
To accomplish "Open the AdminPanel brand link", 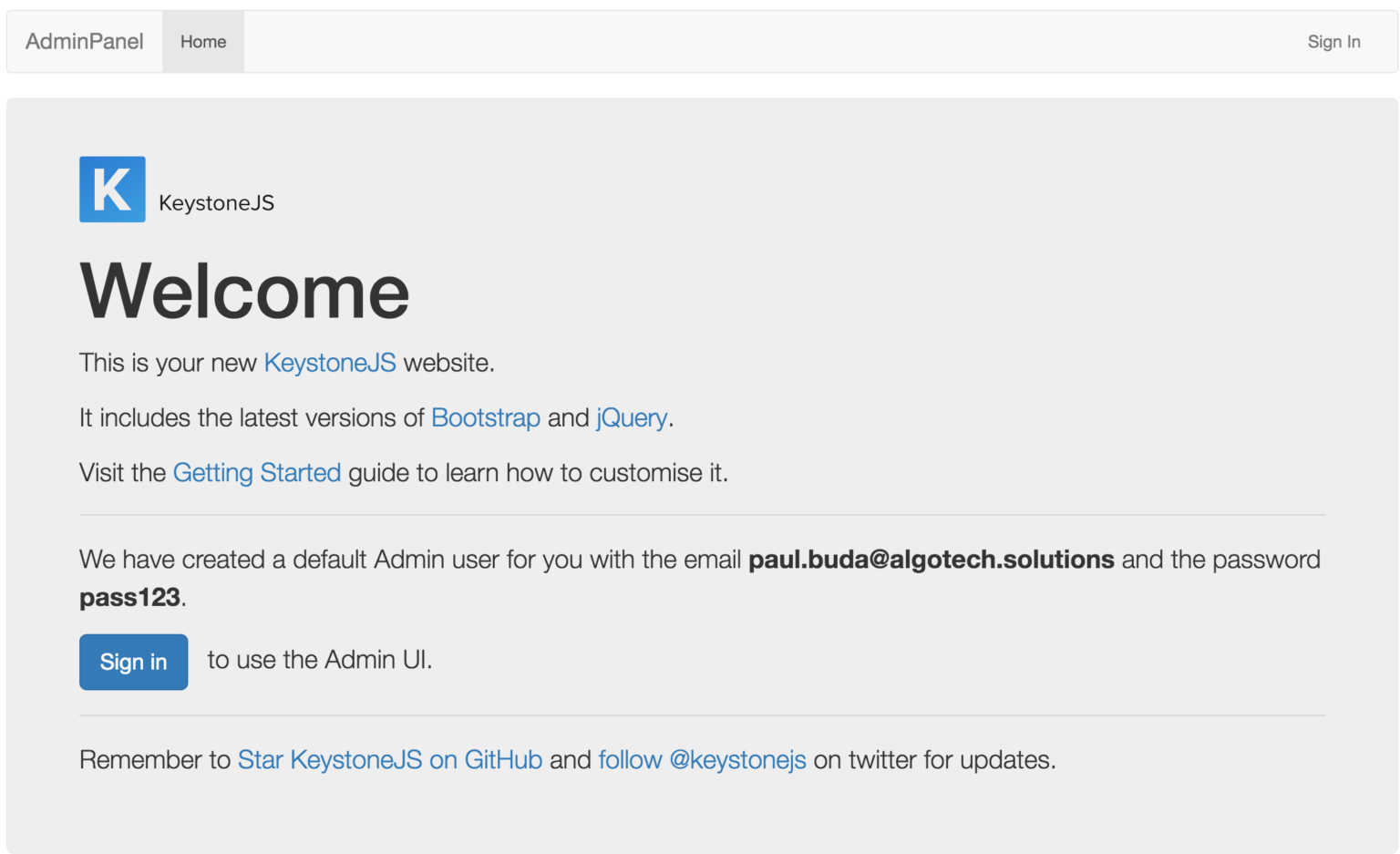I will tap(85, 42).
